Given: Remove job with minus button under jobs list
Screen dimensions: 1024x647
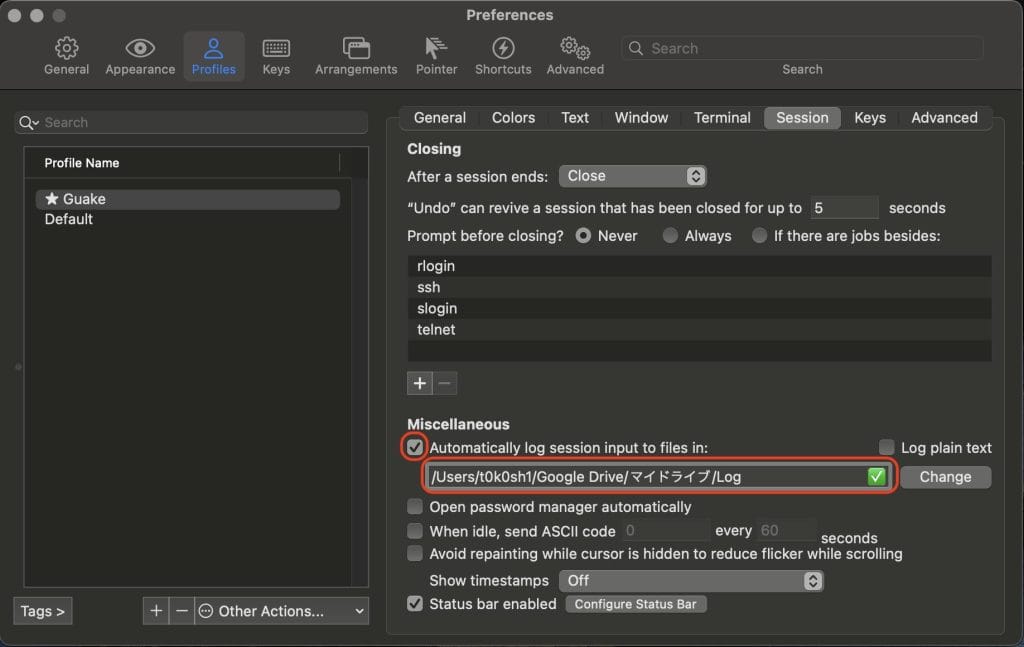Looking at the screenshot, I should (445, 383).
